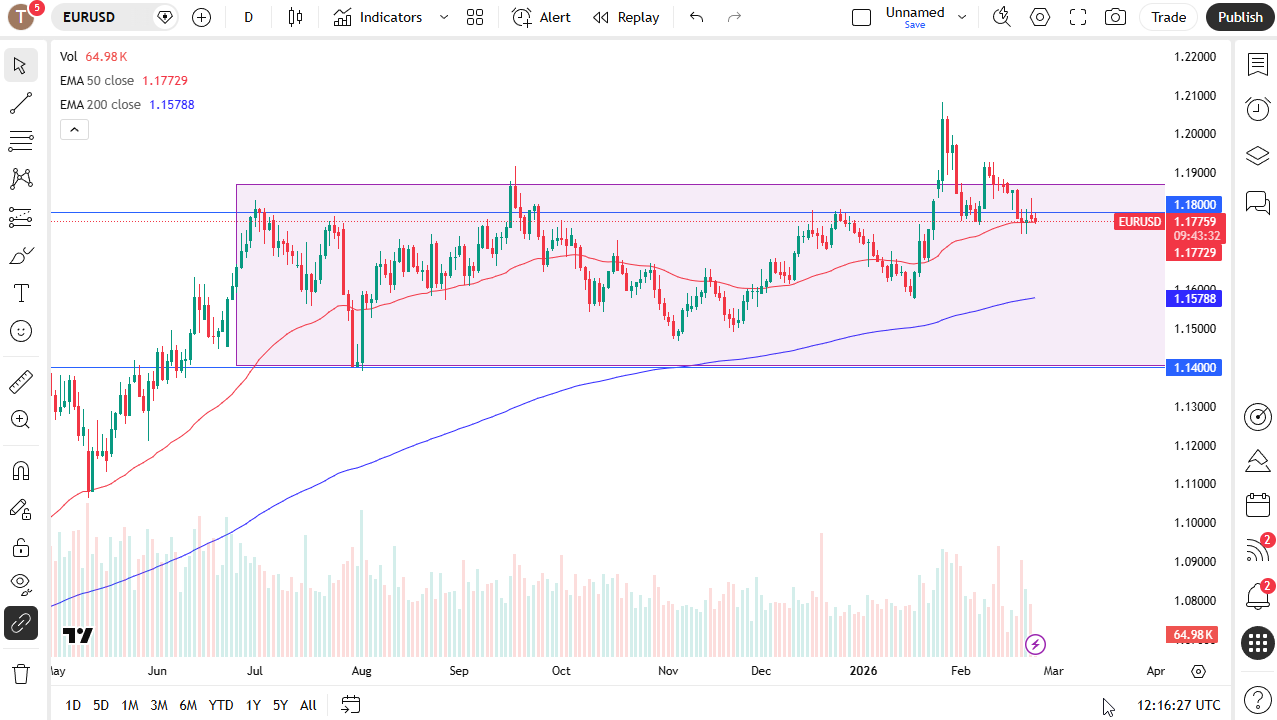Start bar Replay mode
Image resolution: width=1277 pixels, height=720 pixels.
626,17
